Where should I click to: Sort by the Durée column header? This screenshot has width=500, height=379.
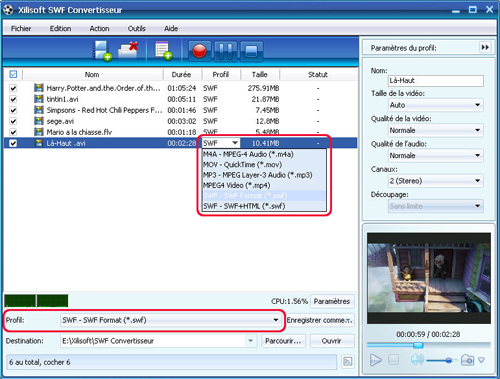pyautogui.click(x=182, y=74)
